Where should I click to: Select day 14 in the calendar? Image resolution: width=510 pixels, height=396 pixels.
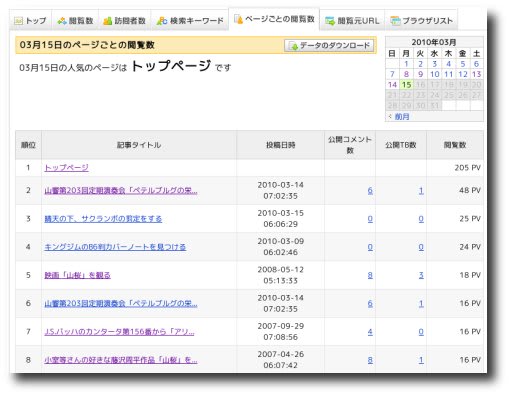pos(392,85)
